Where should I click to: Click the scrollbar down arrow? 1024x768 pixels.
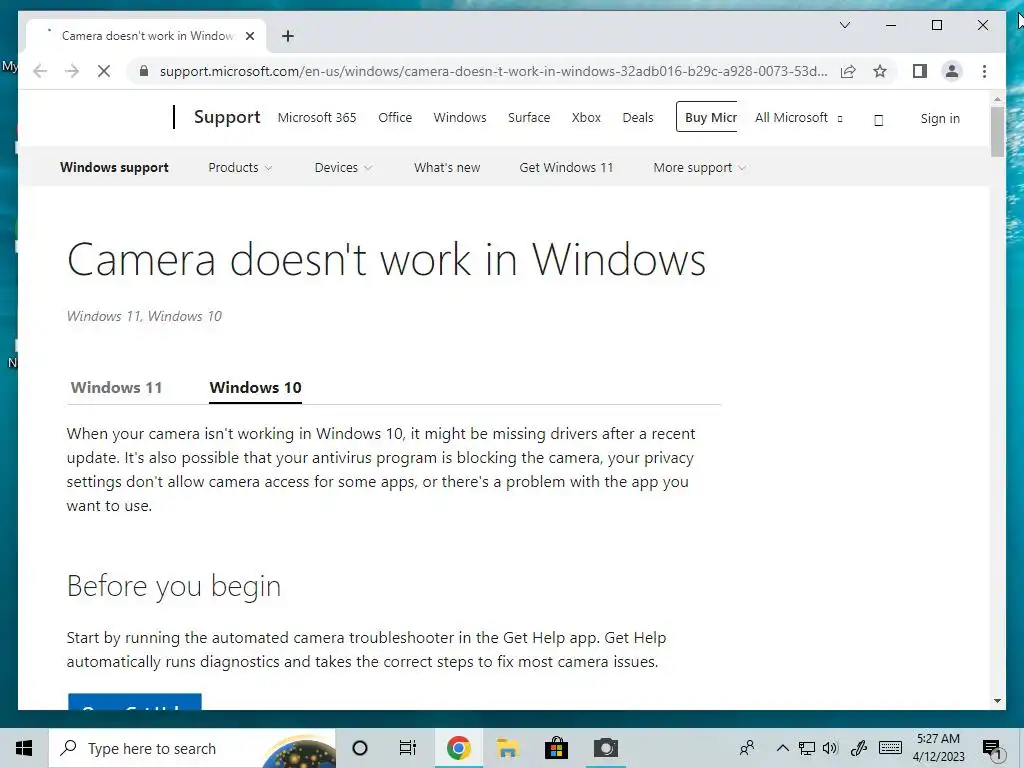(997, 701)
